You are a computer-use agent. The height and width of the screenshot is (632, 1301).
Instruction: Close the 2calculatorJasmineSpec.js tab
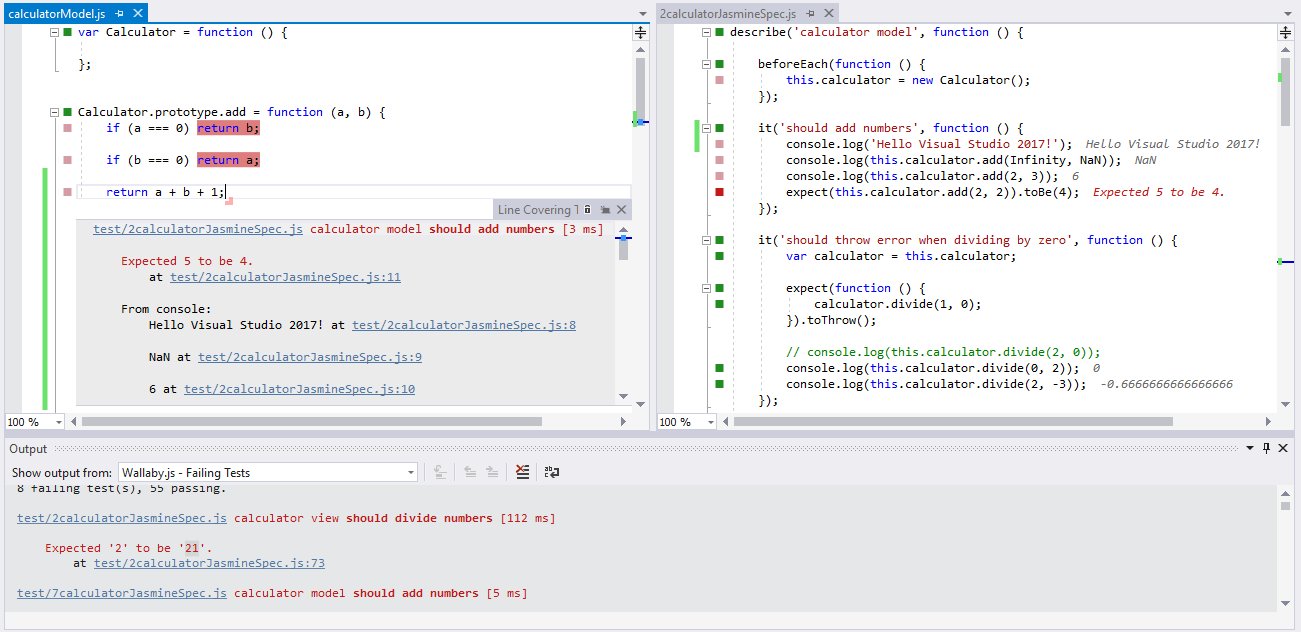tap(828, 13)
